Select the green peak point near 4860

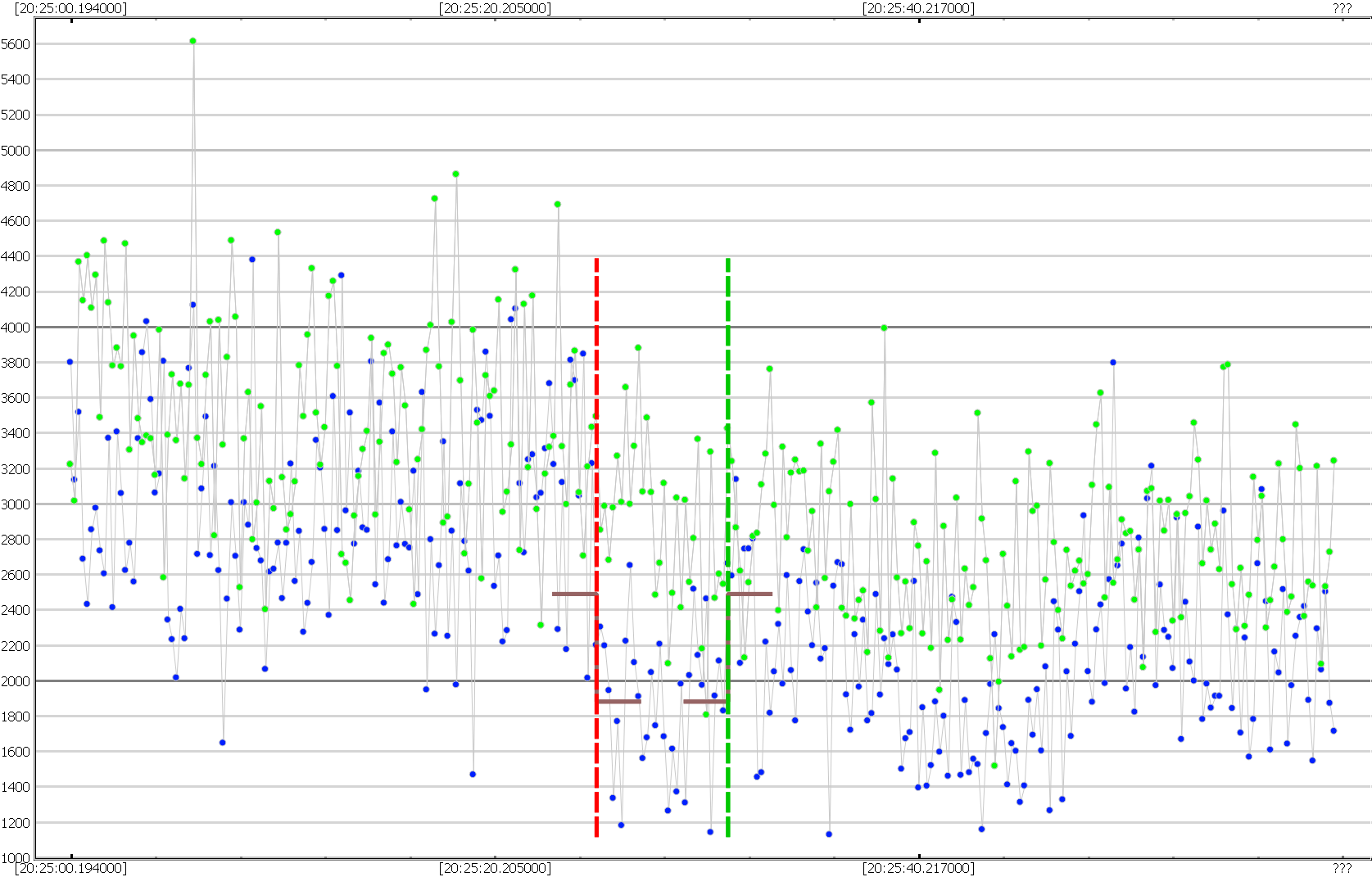click(x=455, y=174)
